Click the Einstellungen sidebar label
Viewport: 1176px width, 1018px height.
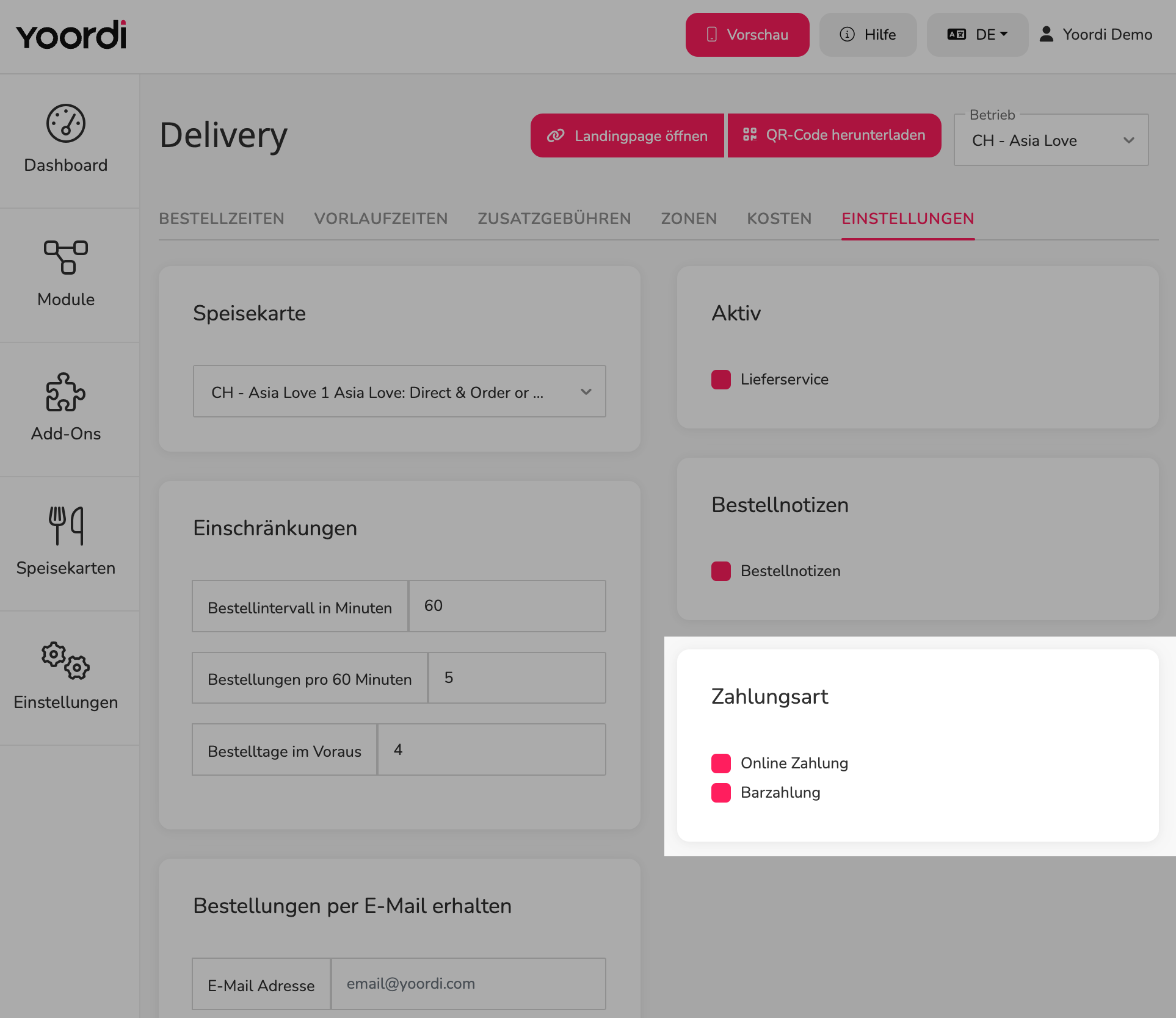tap(66, 702)
